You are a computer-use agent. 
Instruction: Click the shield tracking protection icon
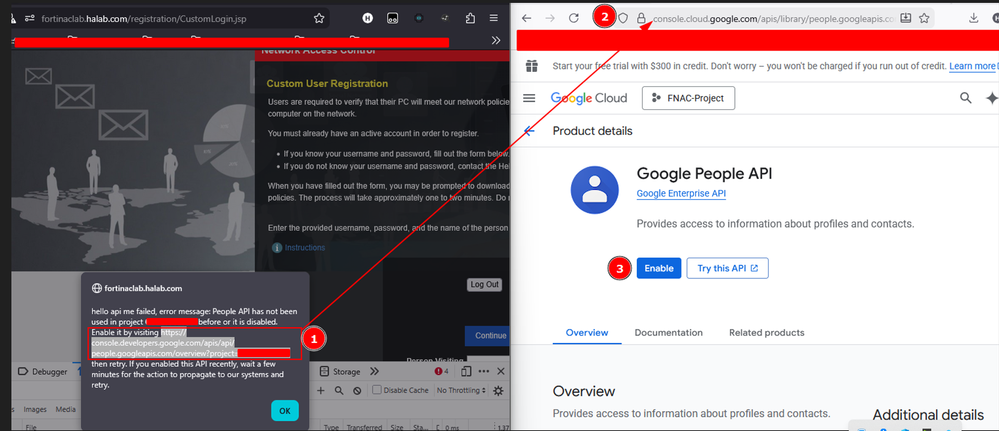tap(623, 18)
